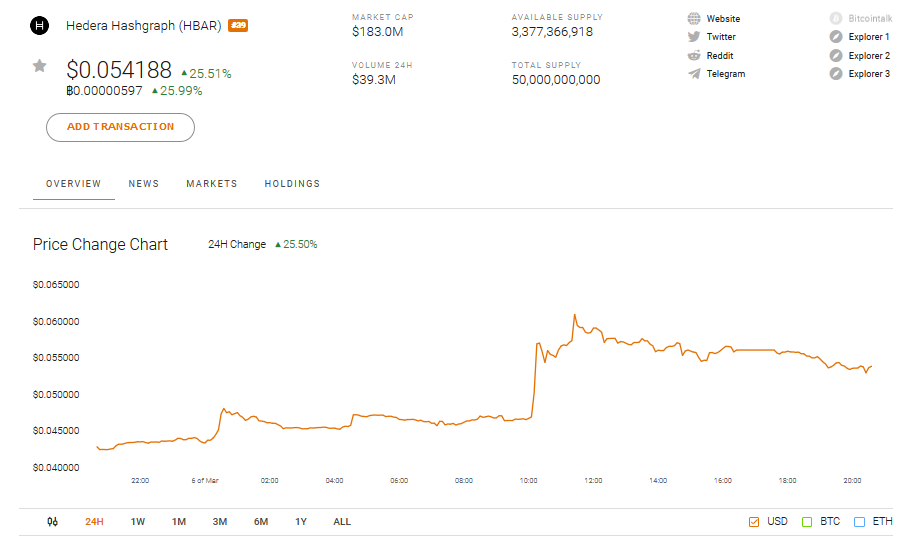Show the ALL time range chart

(342, 522)
